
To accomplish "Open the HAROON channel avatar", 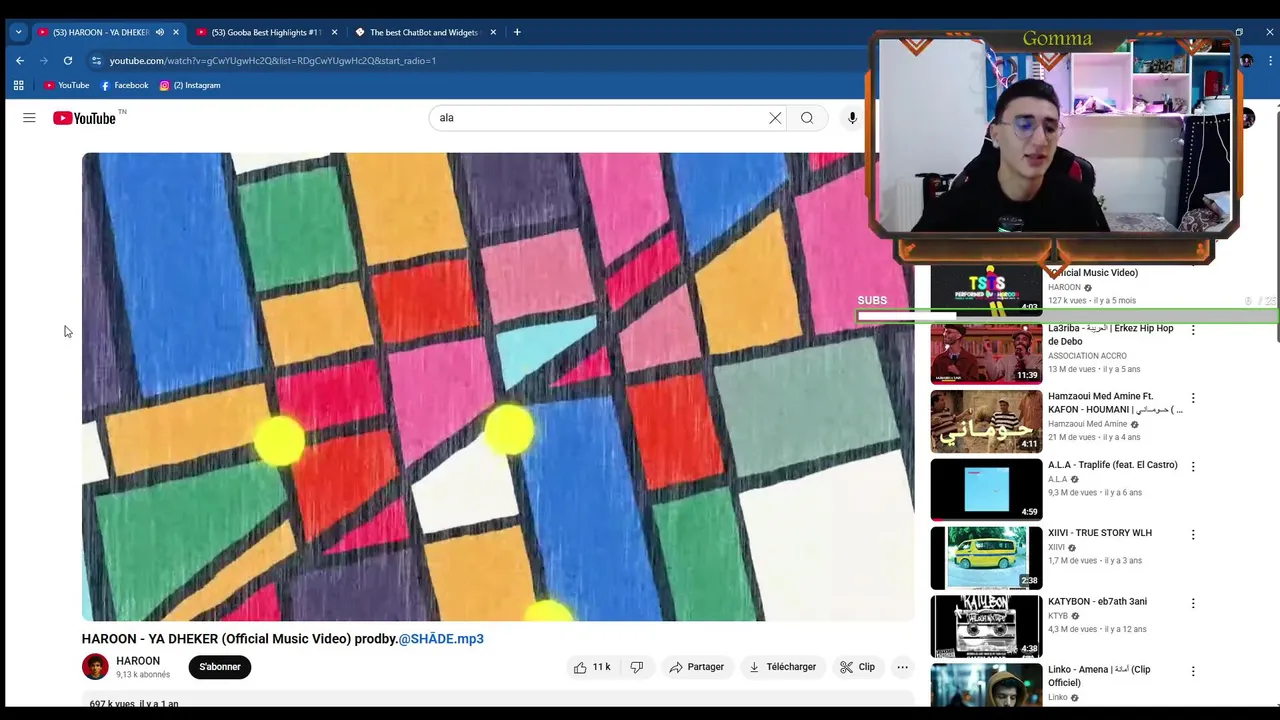I will [95, 667].
